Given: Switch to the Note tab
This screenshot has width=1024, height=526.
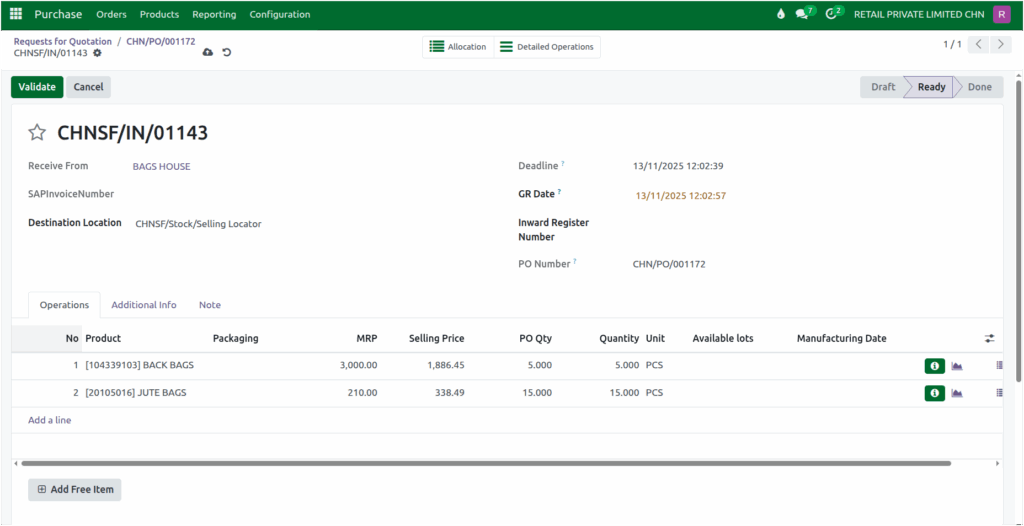Looking at the screenshot, I should 210,305.
